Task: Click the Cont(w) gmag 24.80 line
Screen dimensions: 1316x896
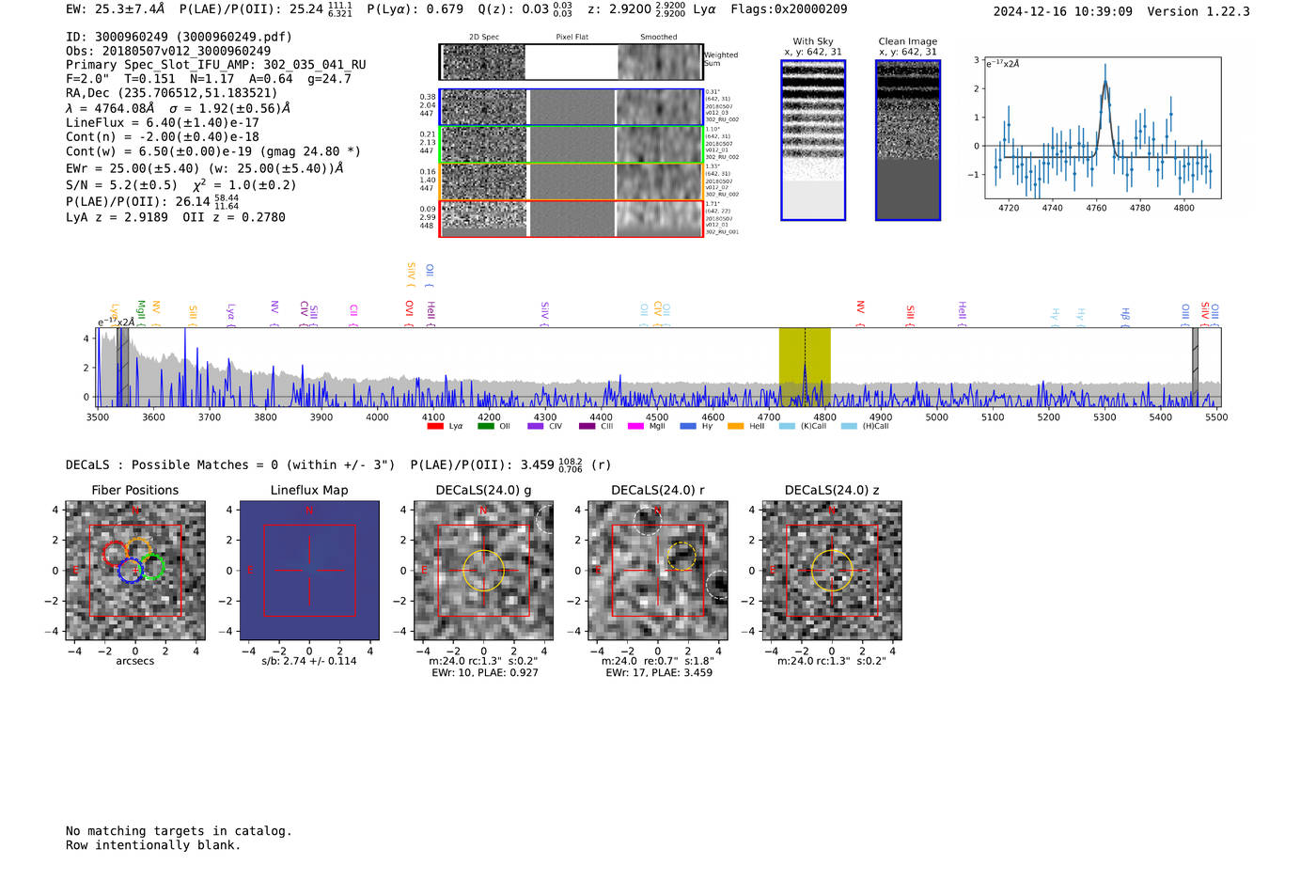Action: coord(213,150)
